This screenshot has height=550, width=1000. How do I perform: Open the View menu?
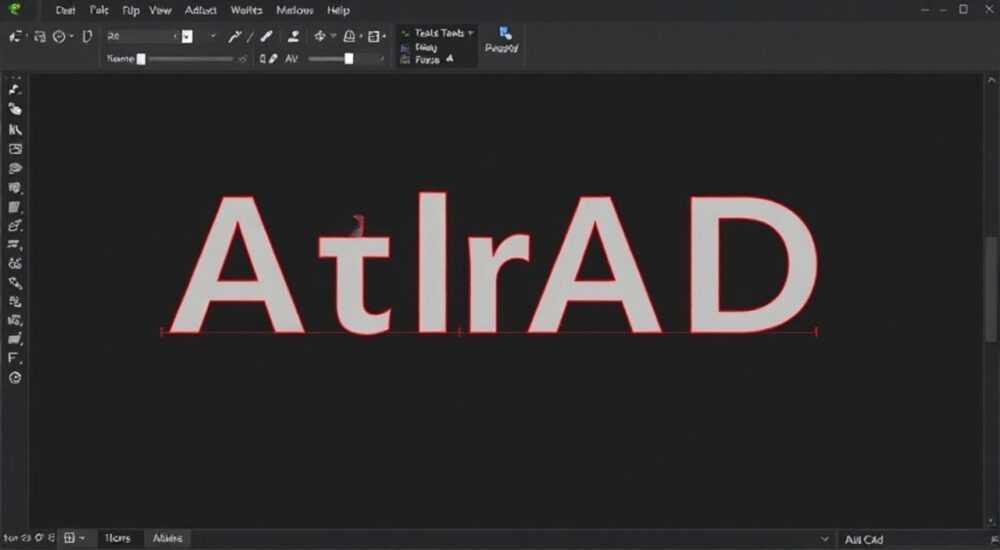160,10
